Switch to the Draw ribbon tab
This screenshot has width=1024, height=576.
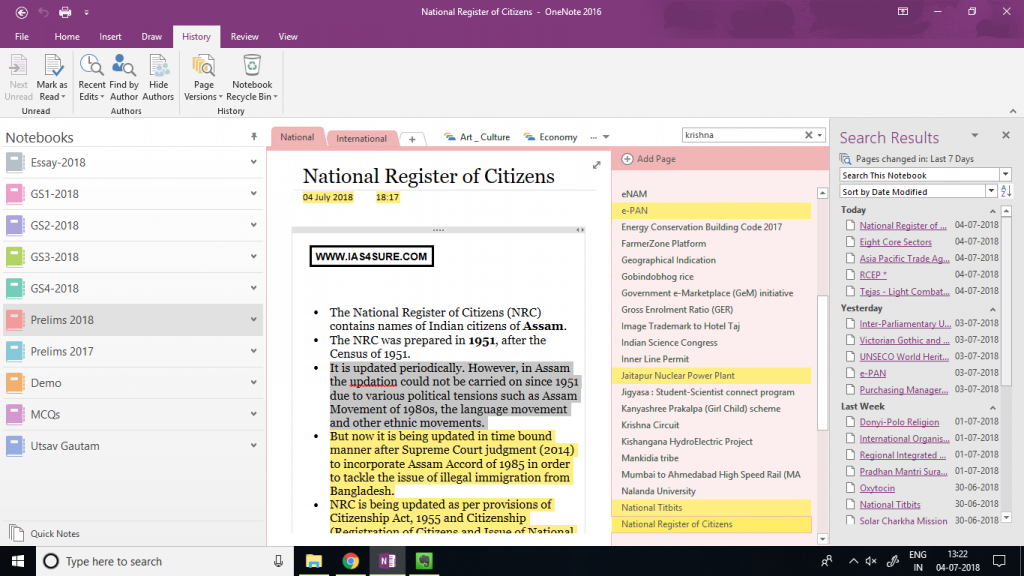(151, 35)
